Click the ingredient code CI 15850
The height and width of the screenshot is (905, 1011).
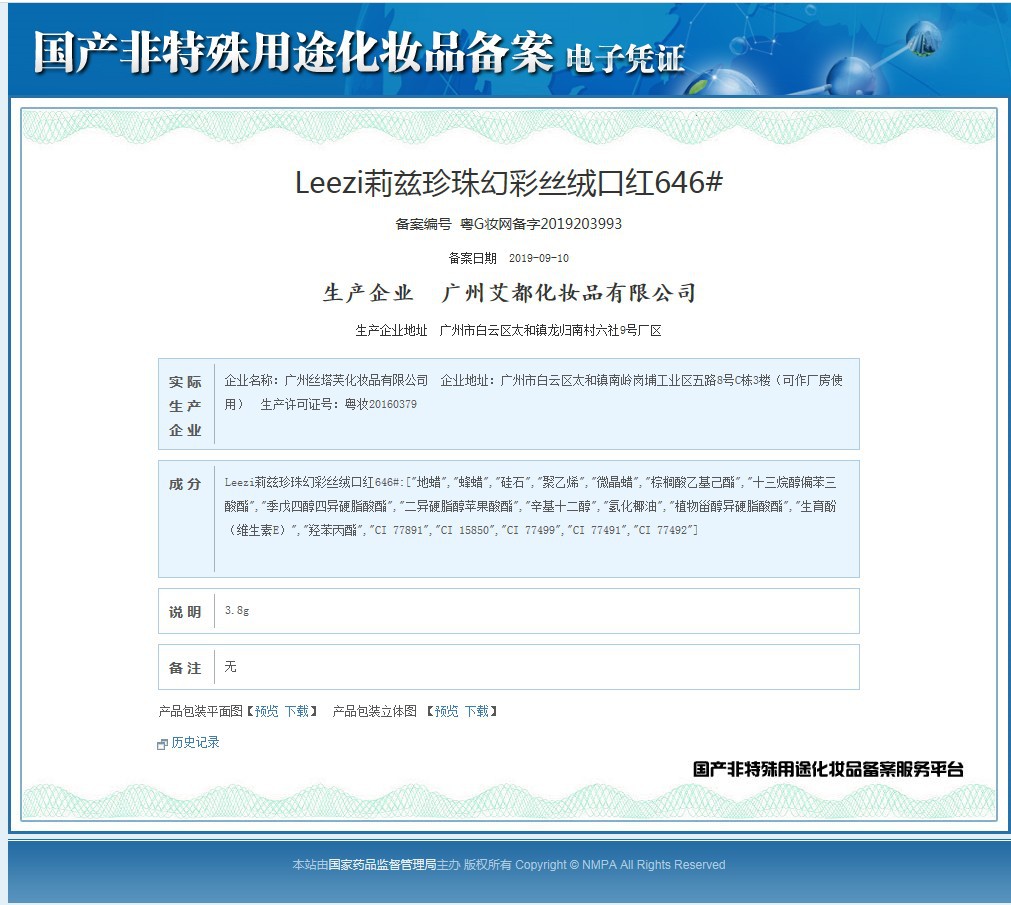click(464, 530)
